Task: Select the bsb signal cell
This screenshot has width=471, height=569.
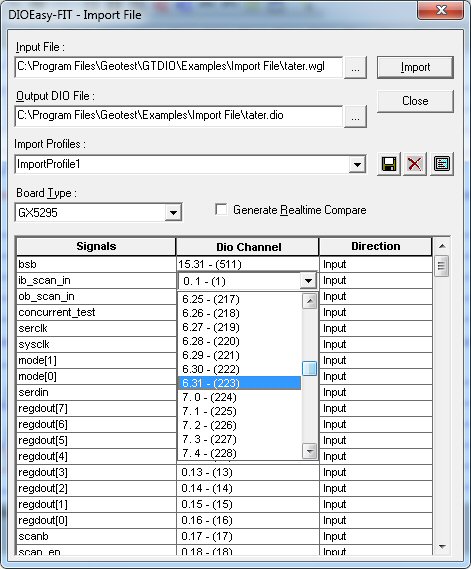Action: pos(96,264)
